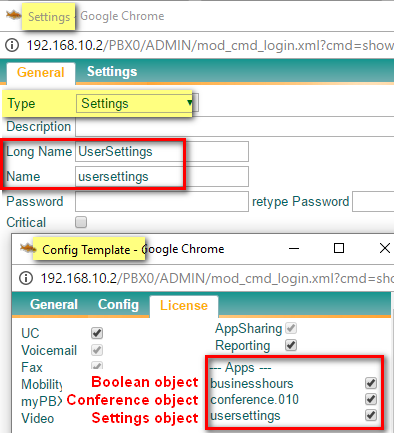This screenshot has width=394, height=433.
Task: Click the favicon in Config Template window title
Action: point(28,248)
